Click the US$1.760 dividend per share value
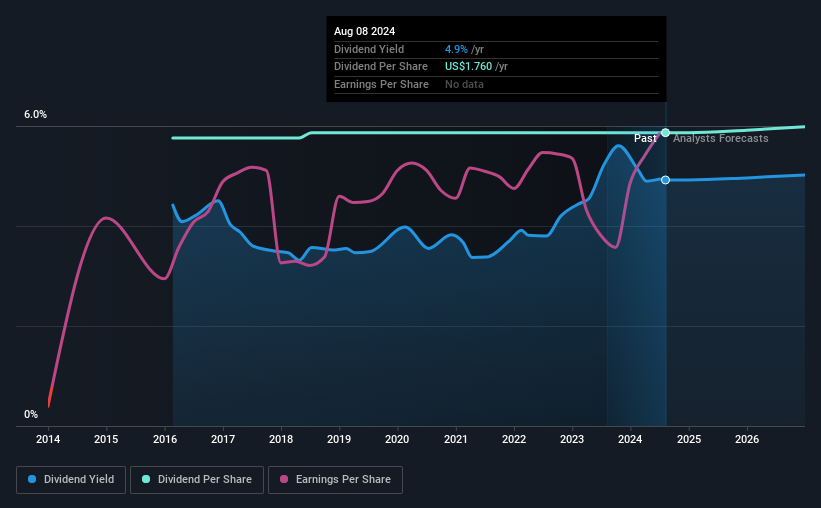Image resolution: width=821 pixels, height=508 pixels. (469, 67)
